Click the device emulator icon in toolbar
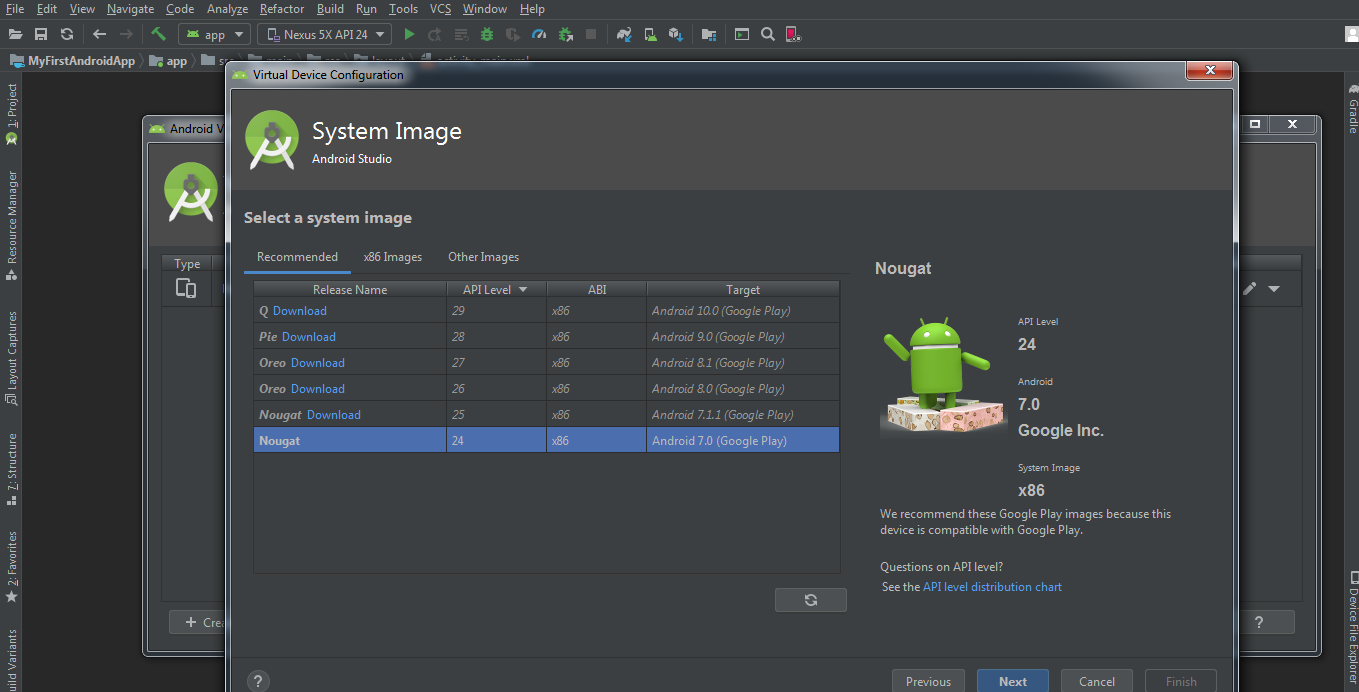The image size is (1359, 692). click(793, 34)
